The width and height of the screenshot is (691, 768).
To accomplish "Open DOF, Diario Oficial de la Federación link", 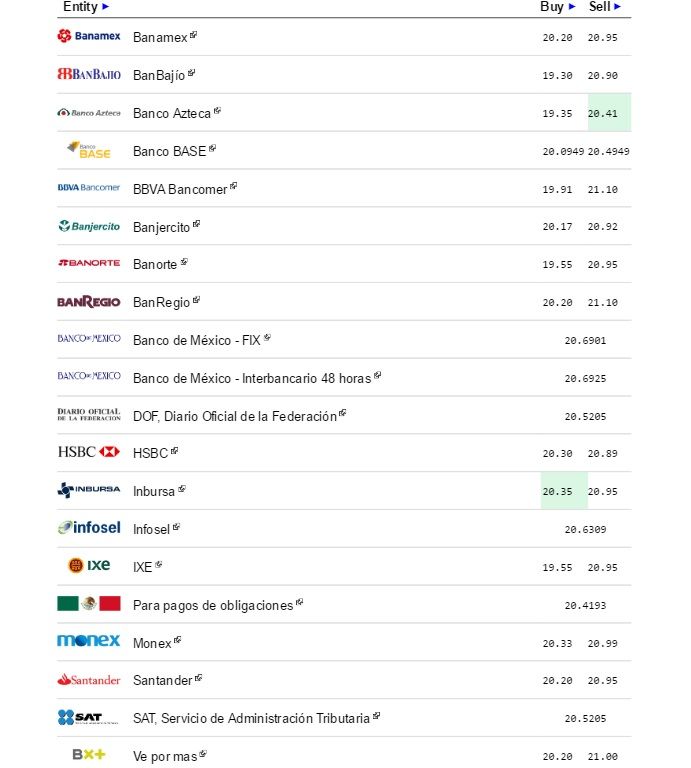I will point(234,416).
